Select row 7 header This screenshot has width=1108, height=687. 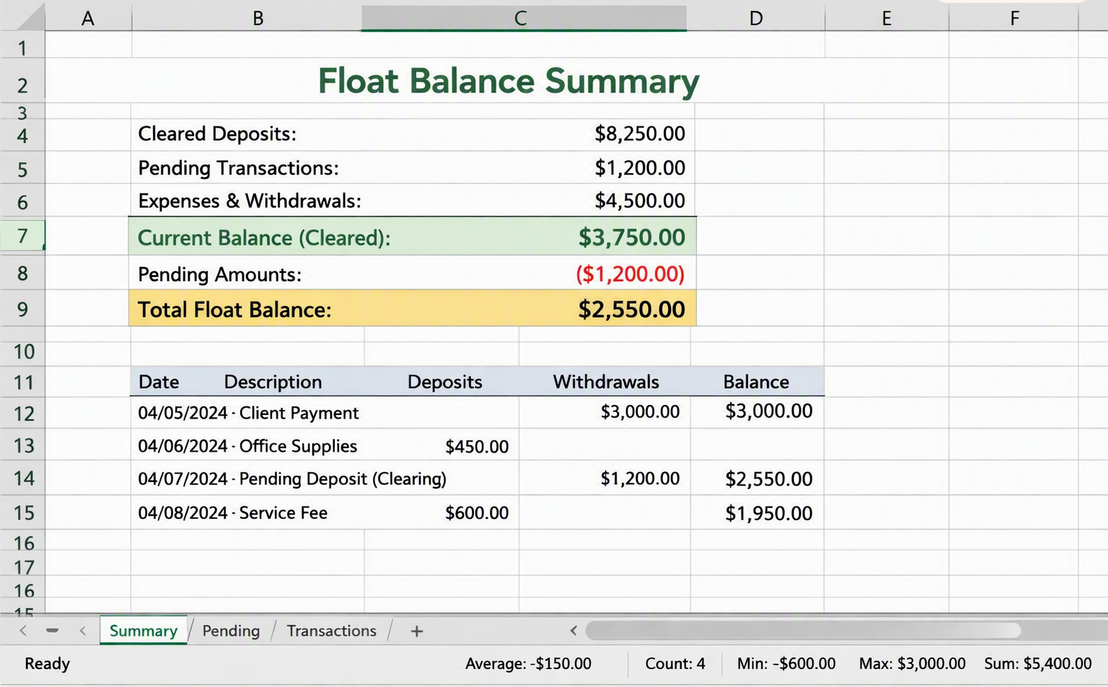click(23, 236)
